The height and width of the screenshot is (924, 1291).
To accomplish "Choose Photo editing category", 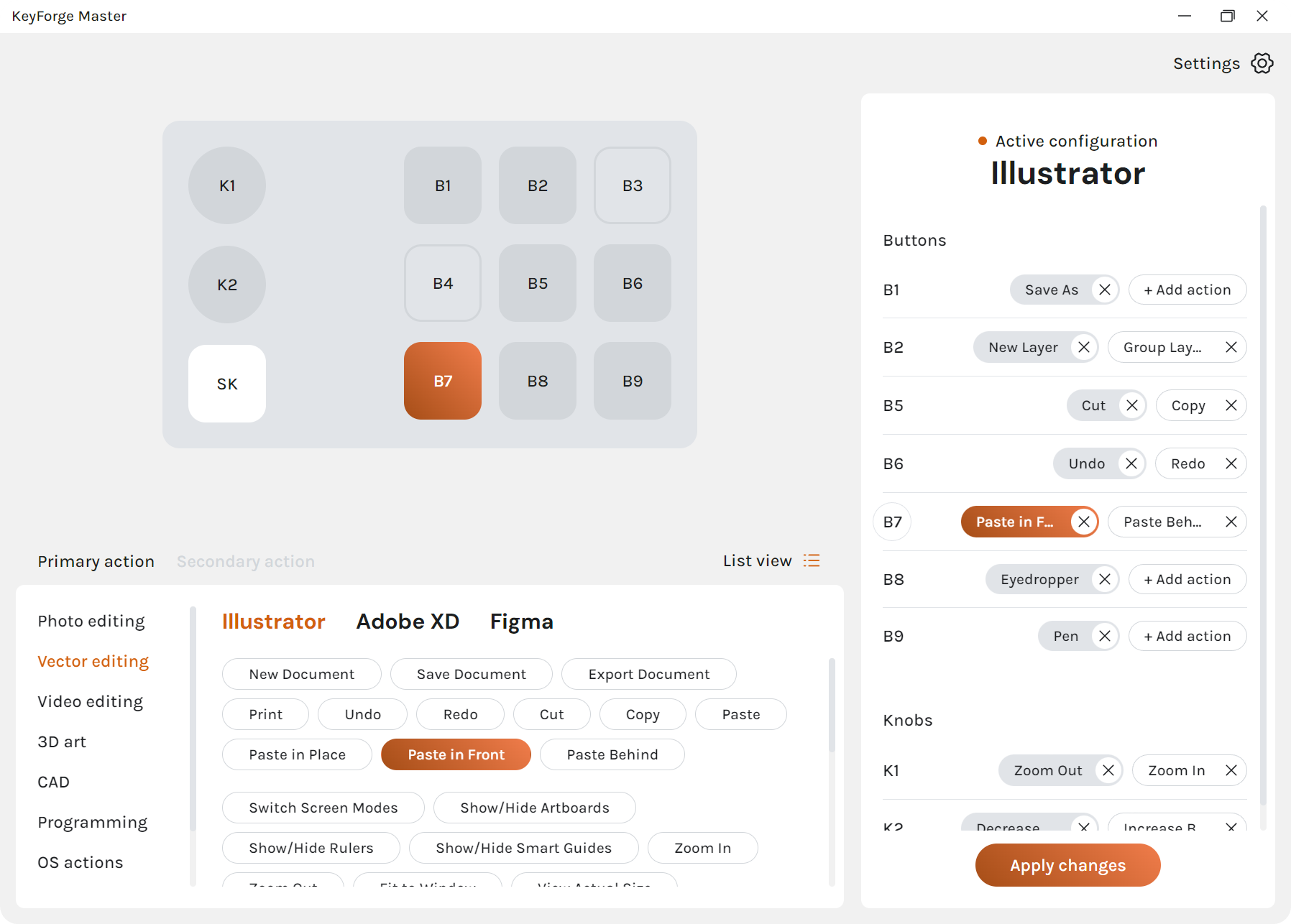I will tap(91, 621).
